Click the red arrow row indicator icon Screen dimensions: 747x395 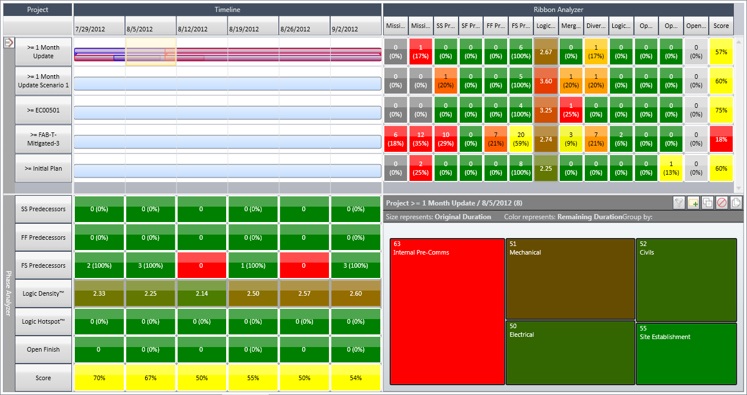[9, 42]
